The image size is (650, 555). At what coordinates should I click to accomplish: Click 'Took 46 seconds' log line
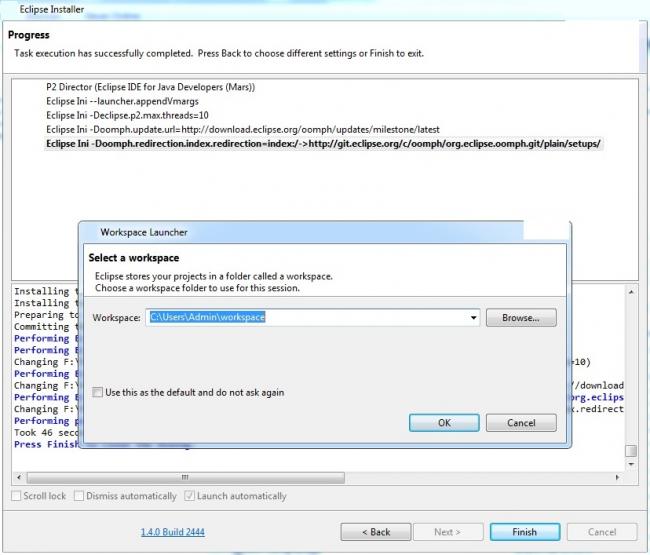click(46, 433)
